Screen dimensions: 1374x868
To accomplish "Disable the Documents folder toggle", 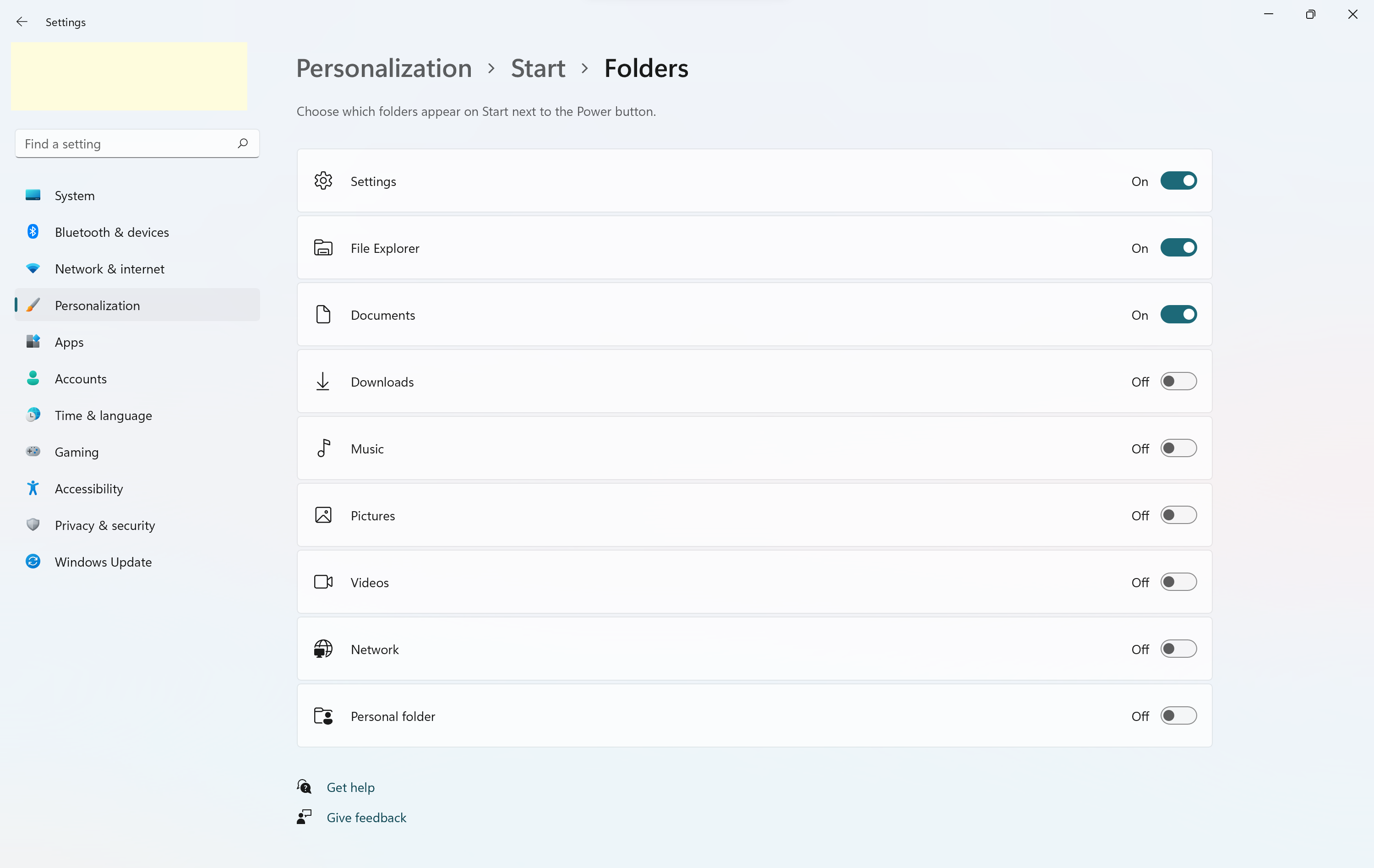I will pos(1178,314).
